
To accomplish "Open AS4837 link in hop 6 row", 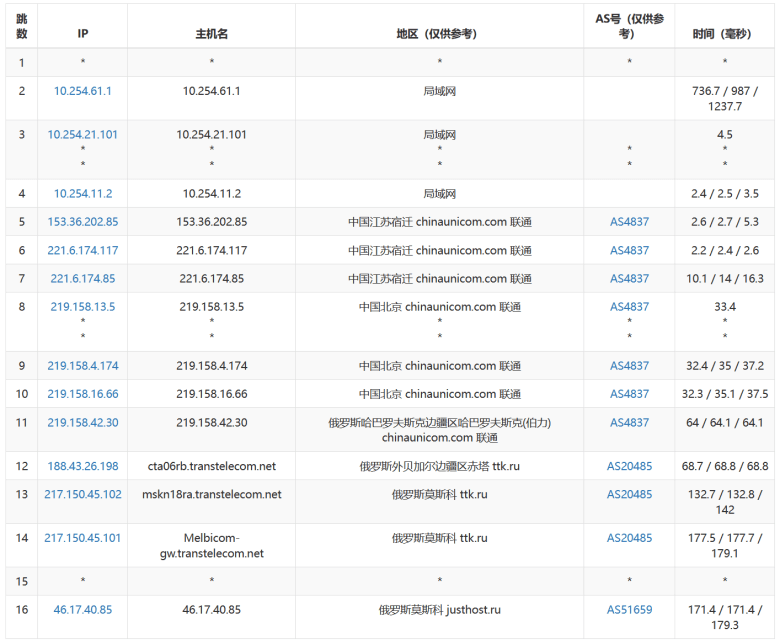I will tap(629, 251).
